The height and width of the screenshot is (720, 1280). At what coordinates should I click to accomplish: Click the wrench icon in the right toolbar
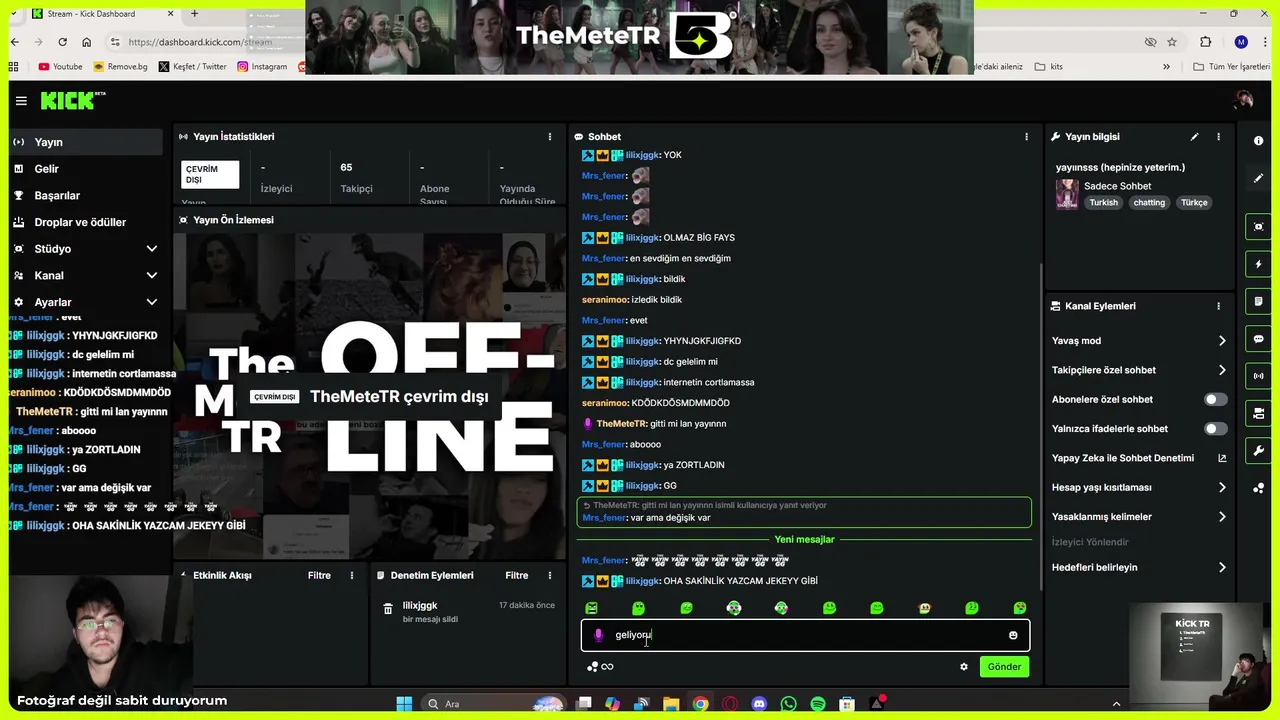click(x=1258, y=451)
